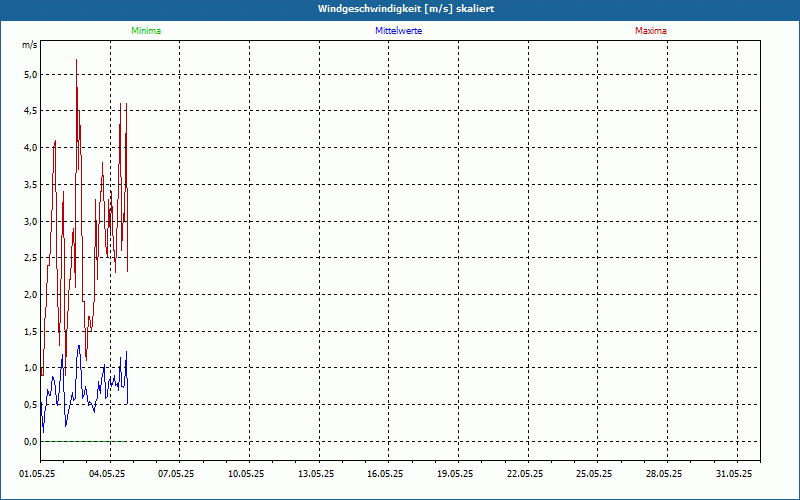Click the 3,5 y-axis value

(x=31, y=185)
